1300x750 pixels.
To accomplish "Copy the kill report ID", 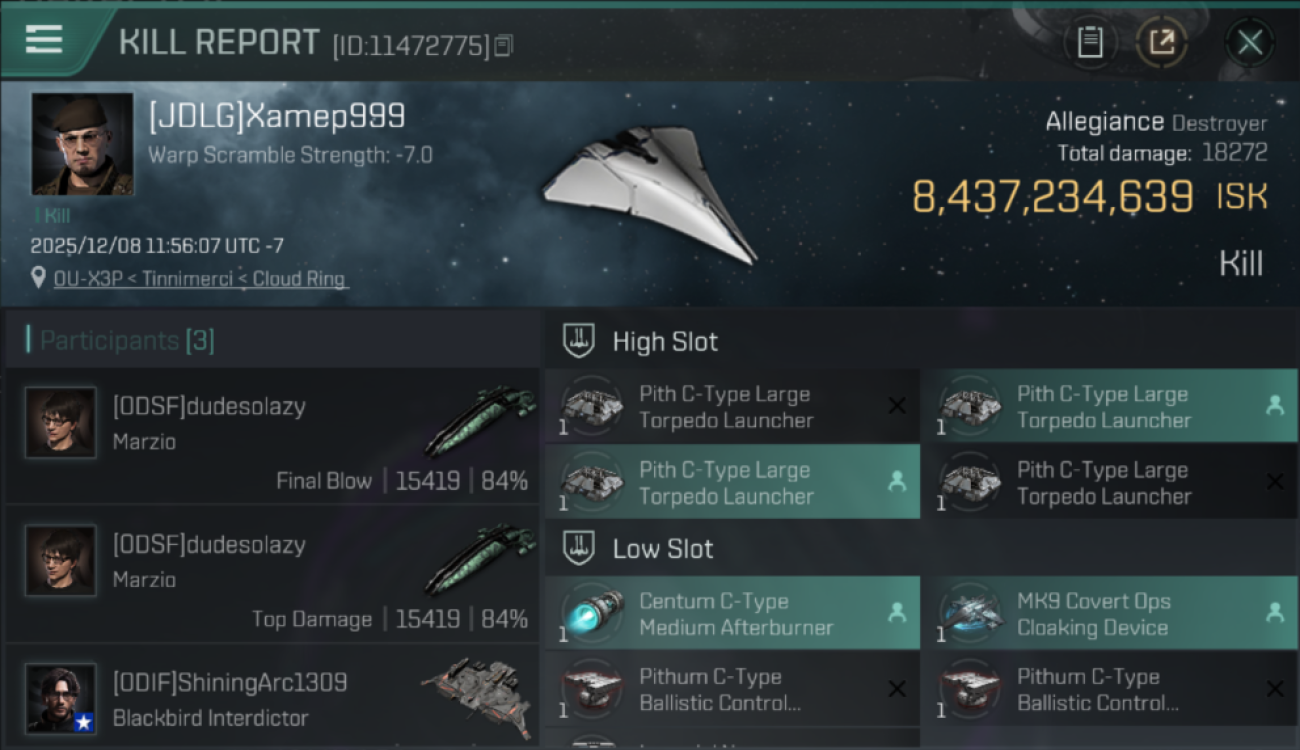I will (x=503, y=46).
